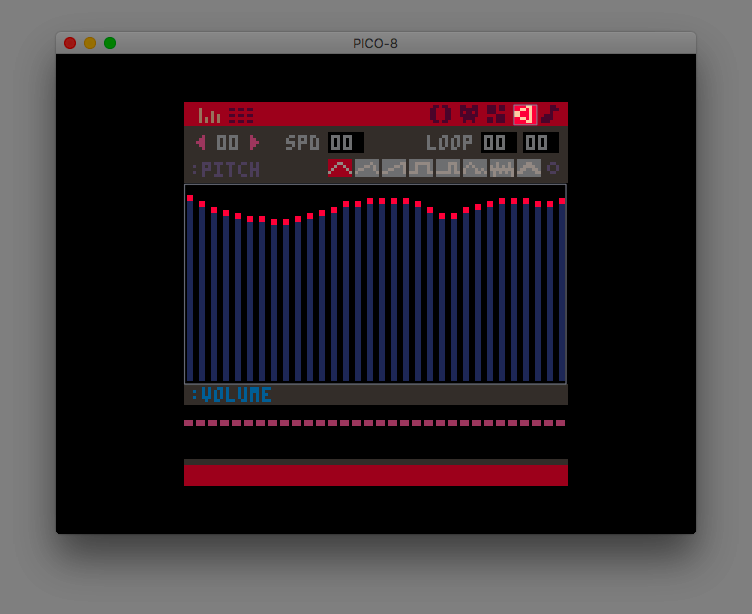Select the phaser waveform instrument
The image size is (752, 614).
(529, 168)
